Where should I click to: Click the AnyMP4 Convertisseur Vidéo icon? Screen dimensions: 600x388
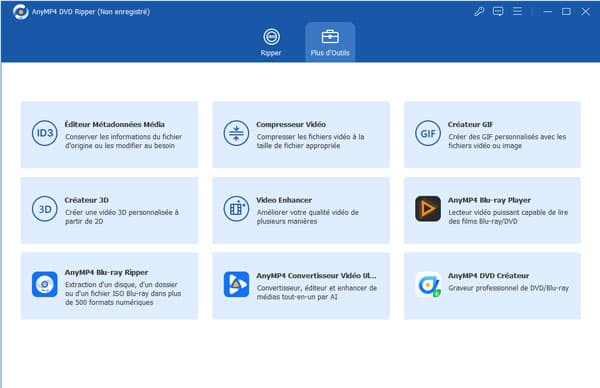pos(236,284)
